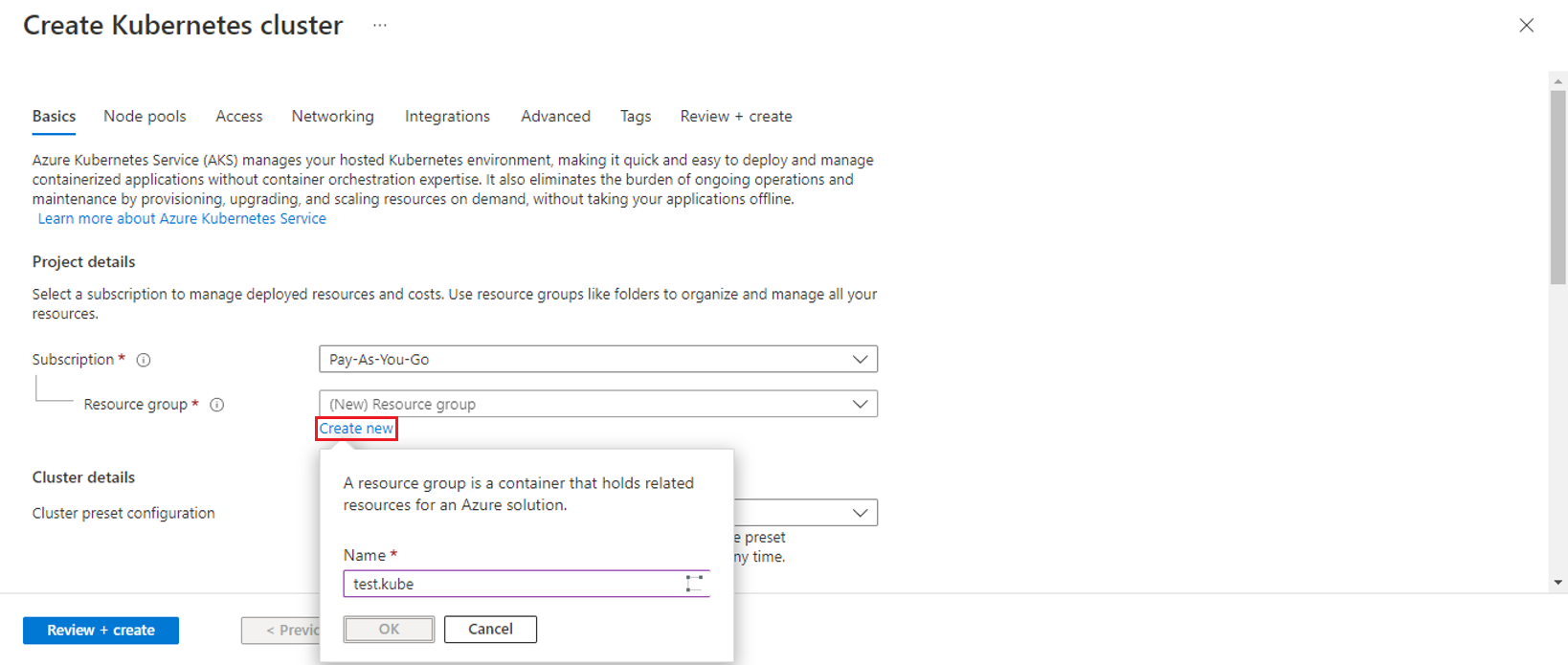Open the Cluster preset configuration dropdown
Viewport: 1568px width, 665px height.
click(859, 513)
